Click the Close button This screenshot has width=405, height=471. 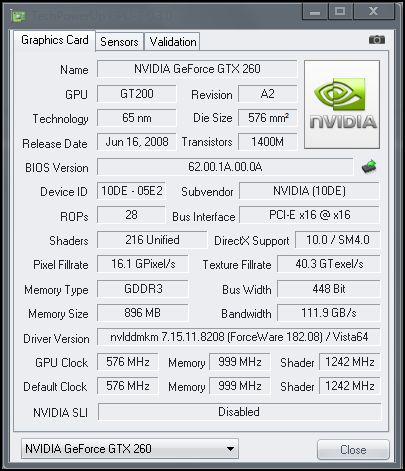(353, 450)
